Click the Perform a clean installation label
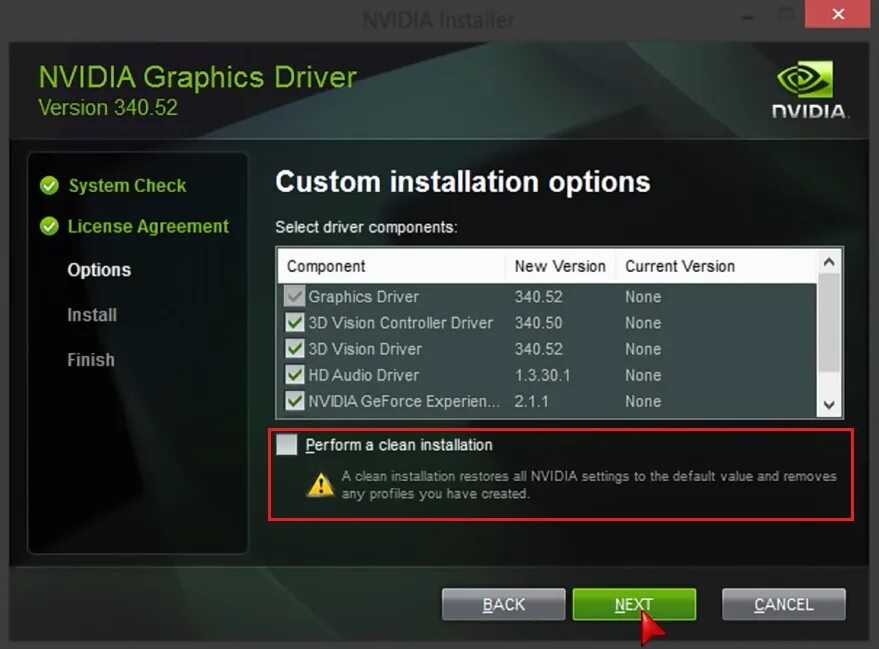The image size is (879, 649). tap(399, 445)
